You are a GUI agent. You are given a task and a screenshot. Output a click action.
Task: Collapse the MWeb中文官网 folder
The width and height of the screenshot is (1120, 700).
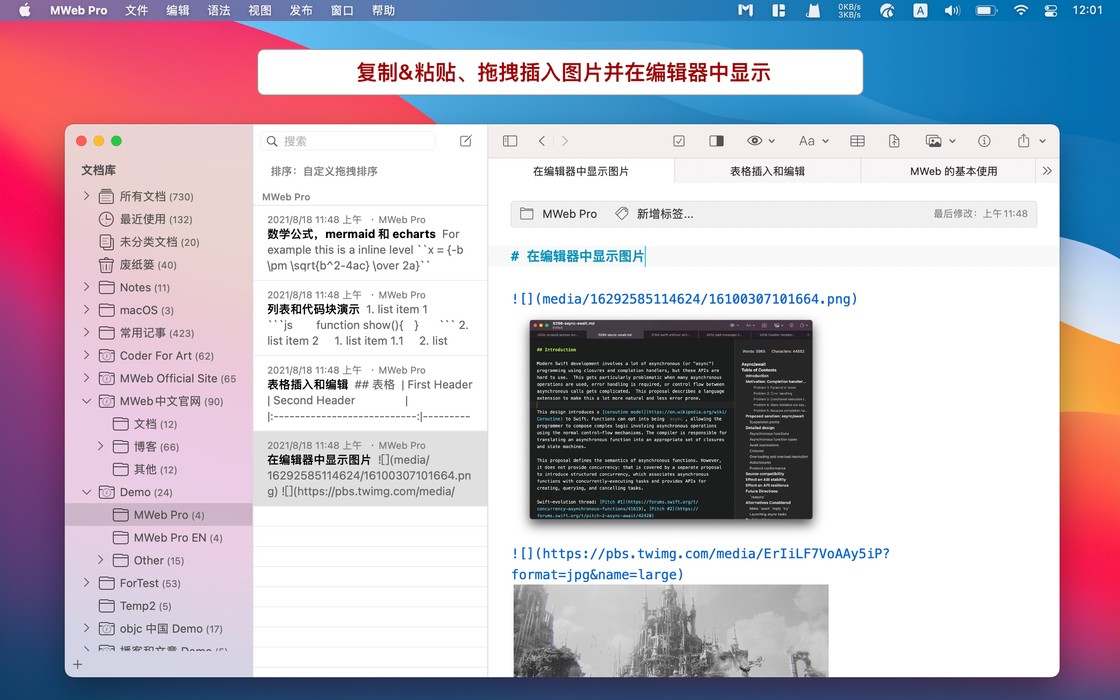coord(86,401)
